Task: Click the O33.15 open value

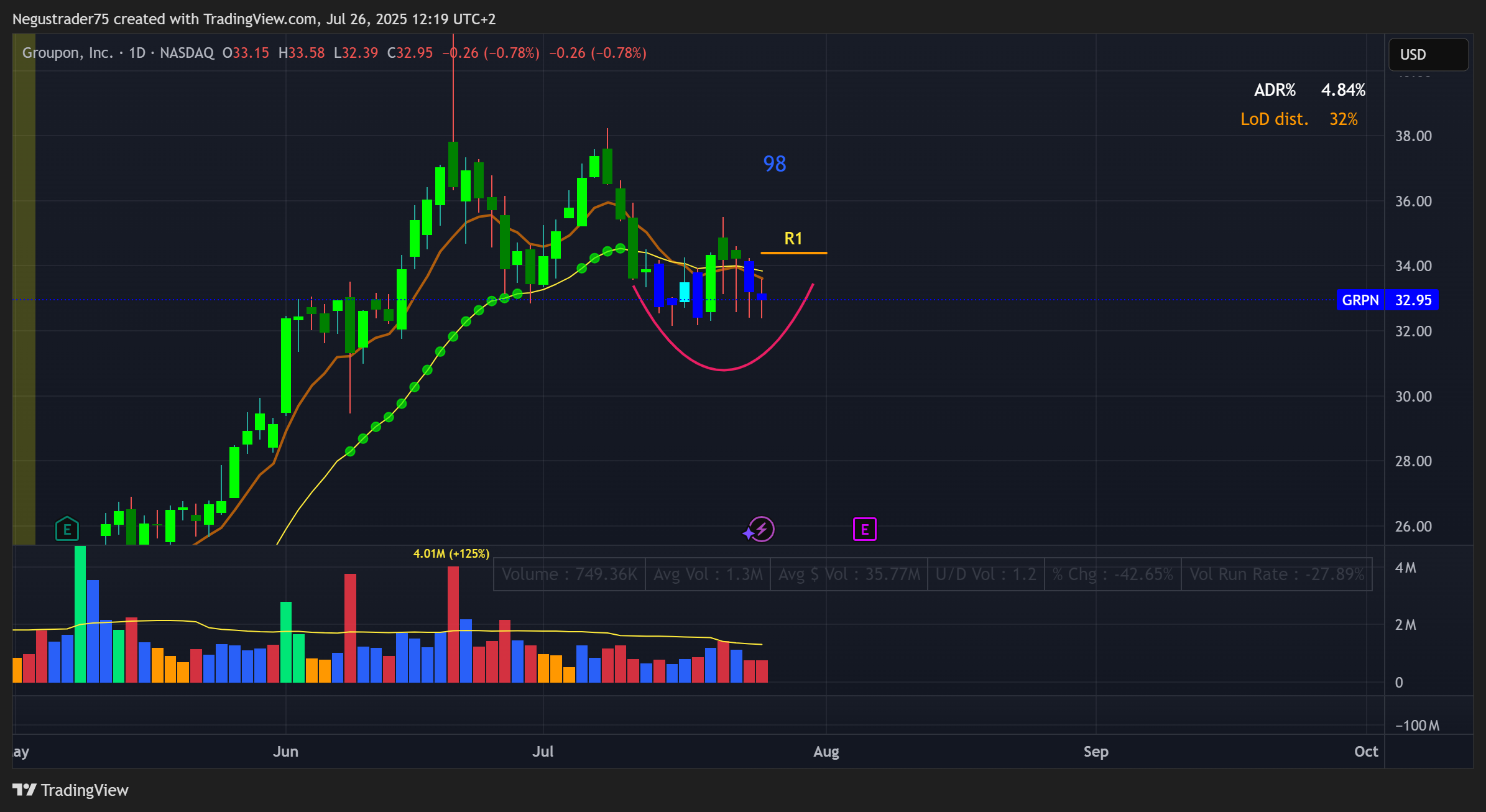Action: (x=246, y=53)
